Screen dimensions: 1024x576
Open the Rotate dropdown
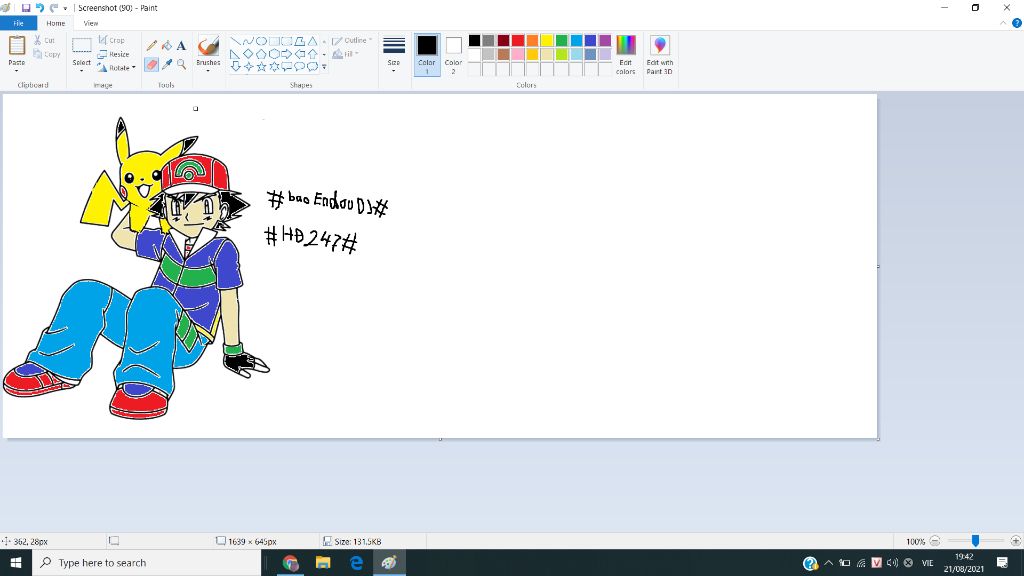117,68
